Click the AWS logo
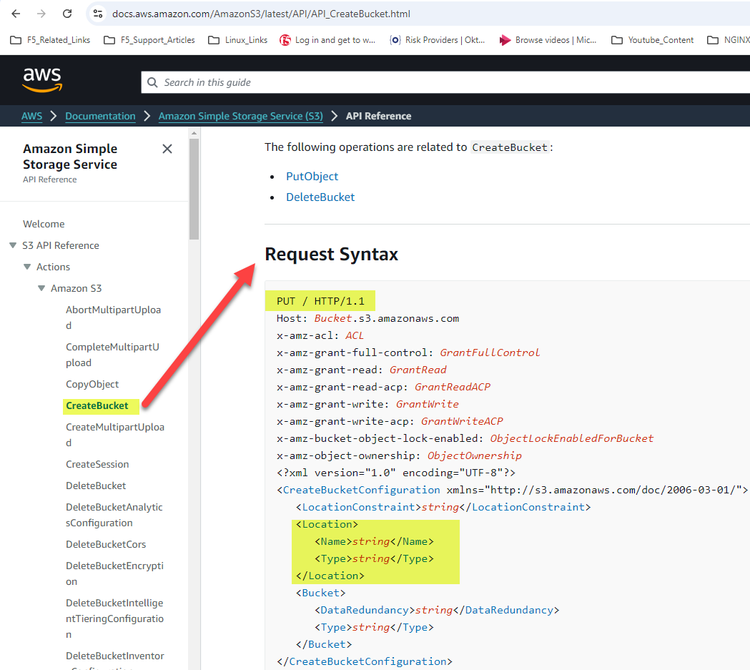This screenshot has height=670, width=750. pos(42,80)
